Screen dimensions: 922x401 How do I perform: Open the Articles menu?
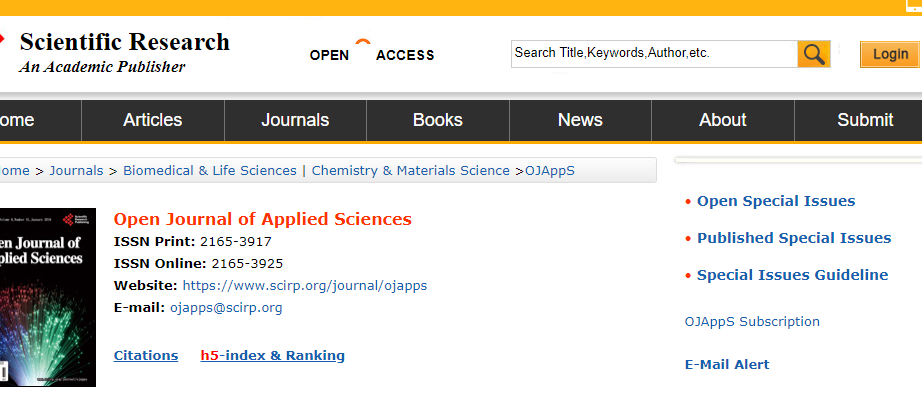[x=153, y=120]
